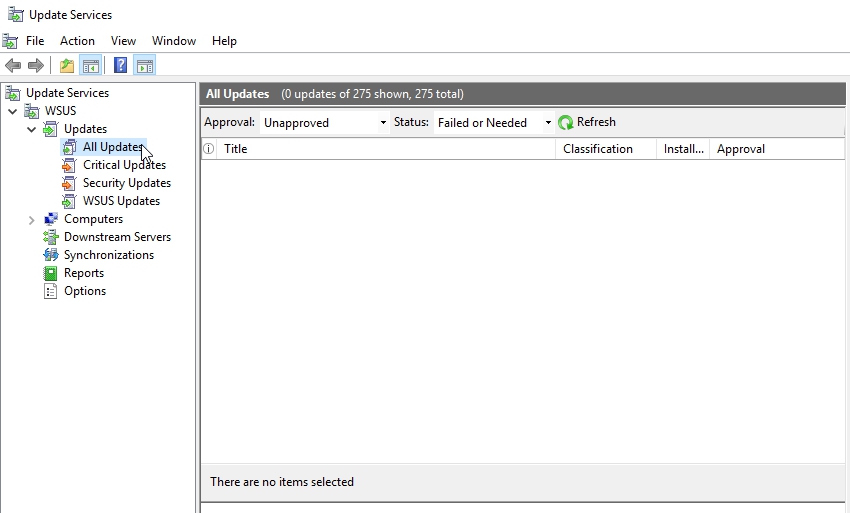The height and width of the screenshot is (513, 850).
Task: Click the Critical Updates node icon
Action: click(69, 165)
